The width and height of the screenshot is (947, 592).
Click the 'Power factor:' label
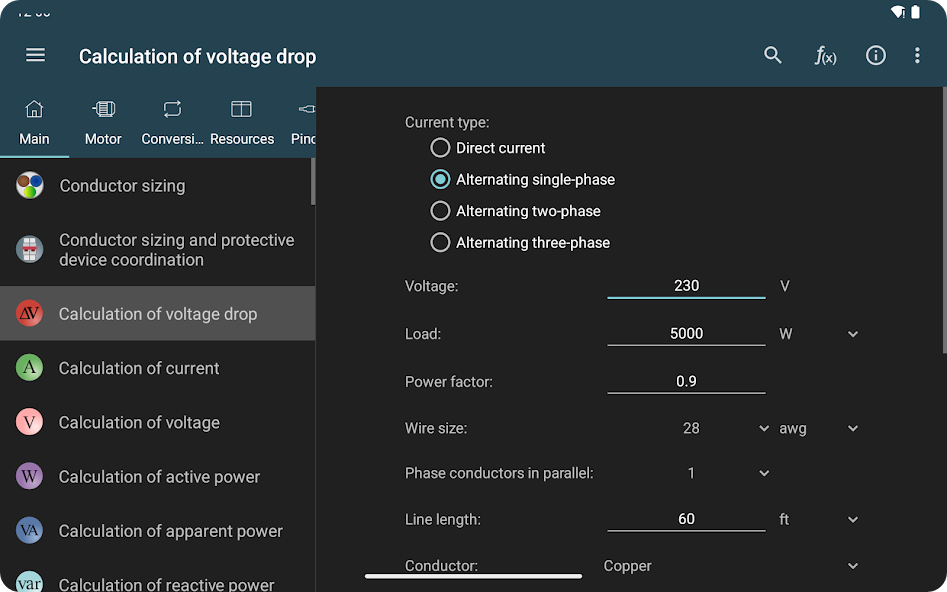pos(449,382)
